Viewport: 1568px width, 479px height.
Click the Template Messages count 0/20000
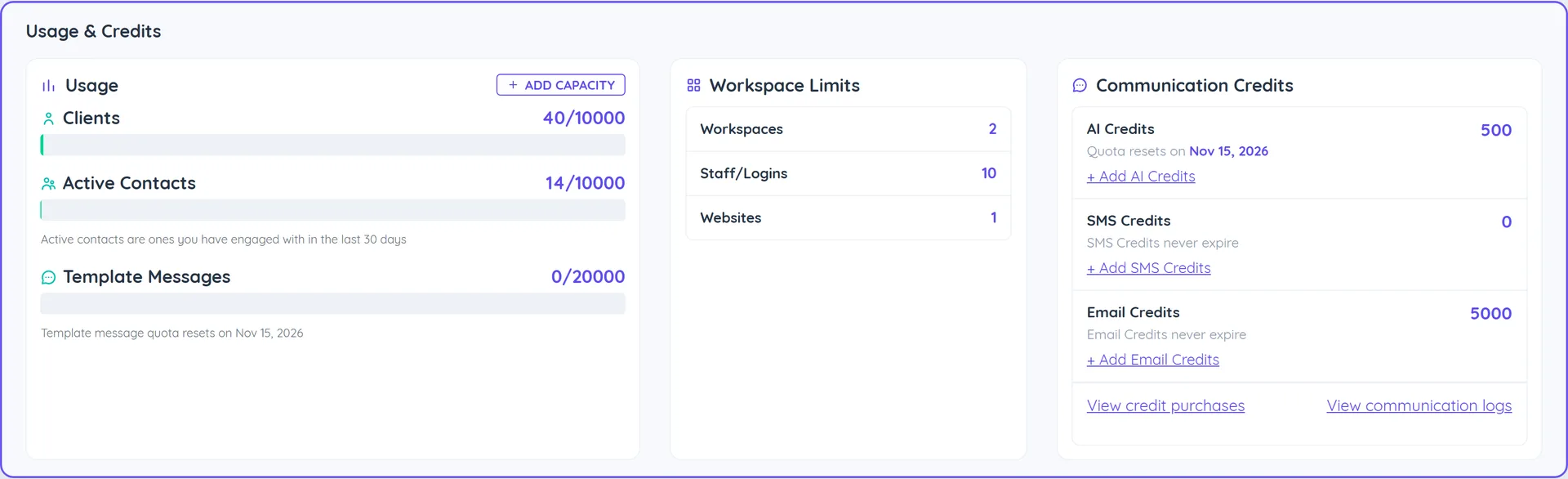click(588, 276)
